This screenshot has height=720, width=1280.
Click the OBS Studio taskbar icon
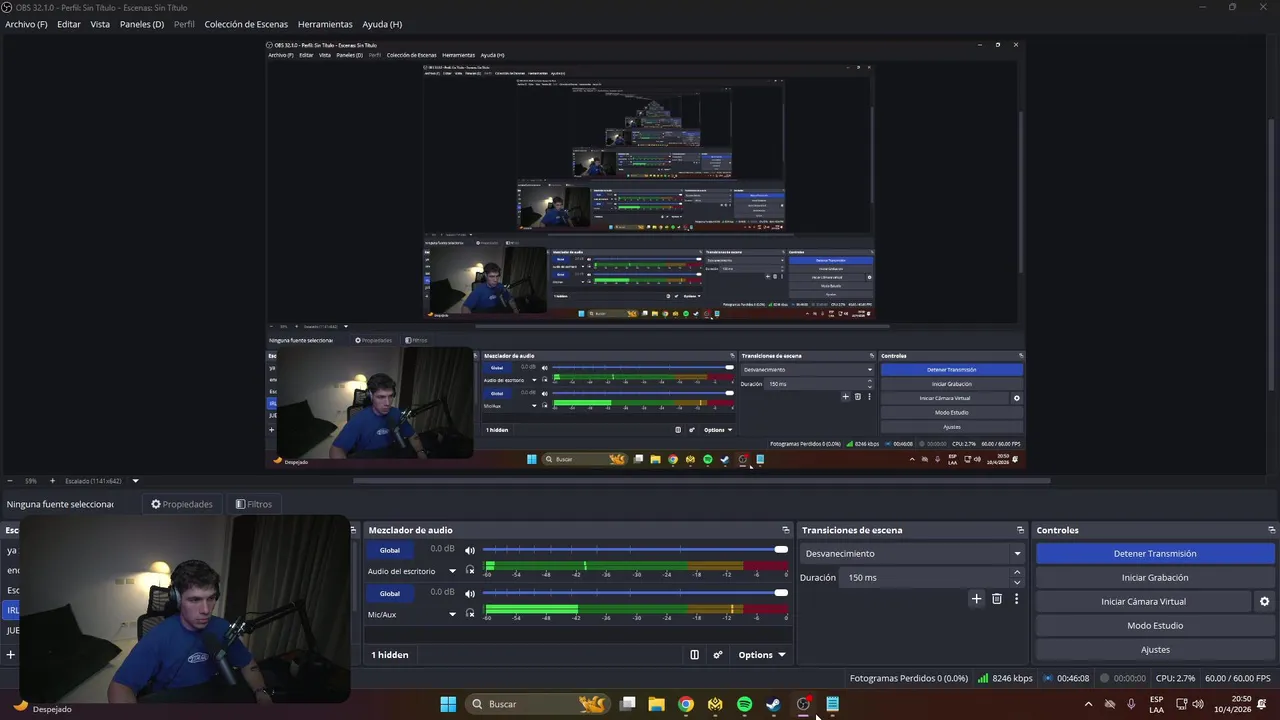pyautogui.click(x=803, y=704)
